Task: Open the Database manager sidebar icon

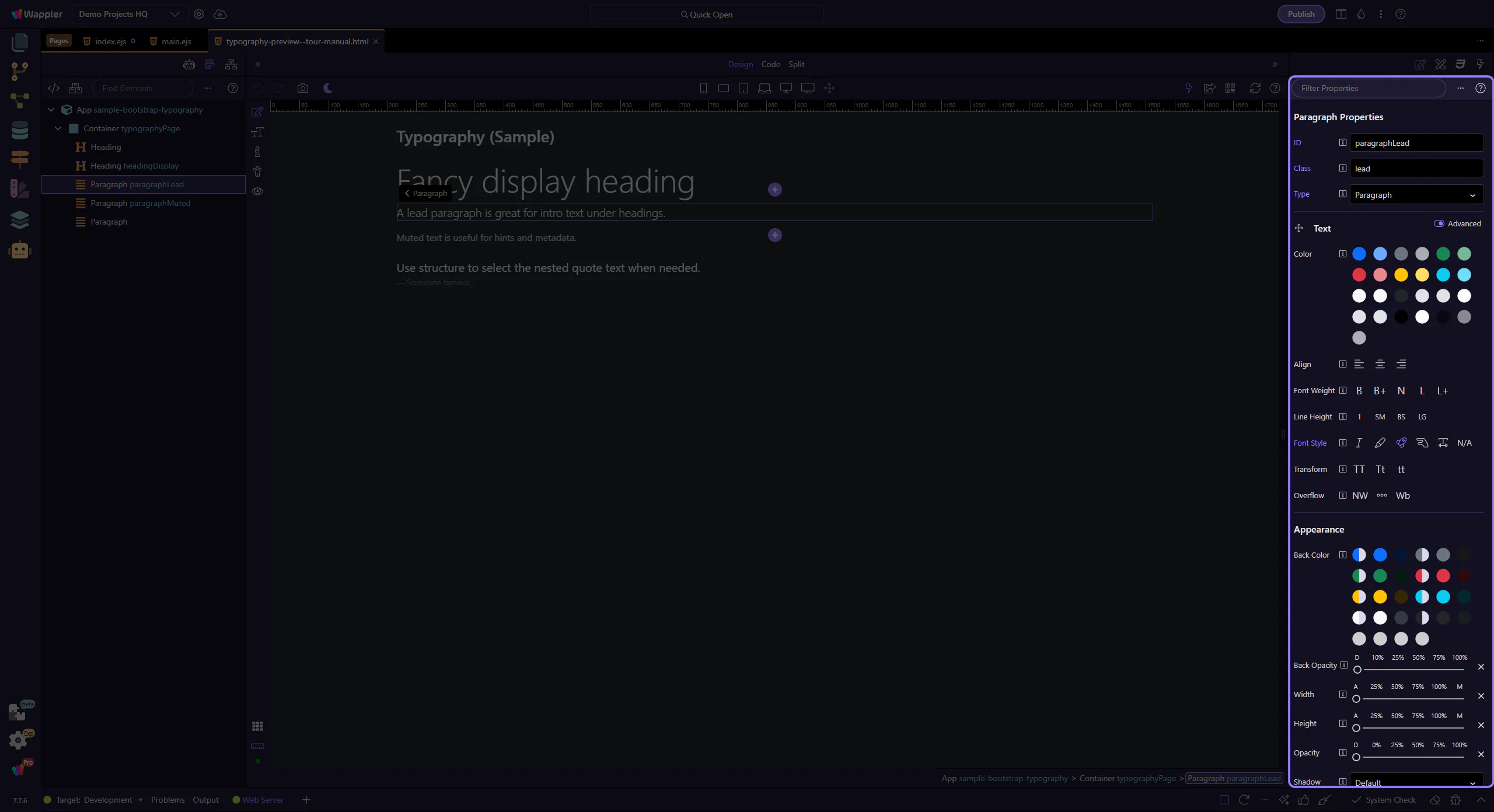Action: 19,130
